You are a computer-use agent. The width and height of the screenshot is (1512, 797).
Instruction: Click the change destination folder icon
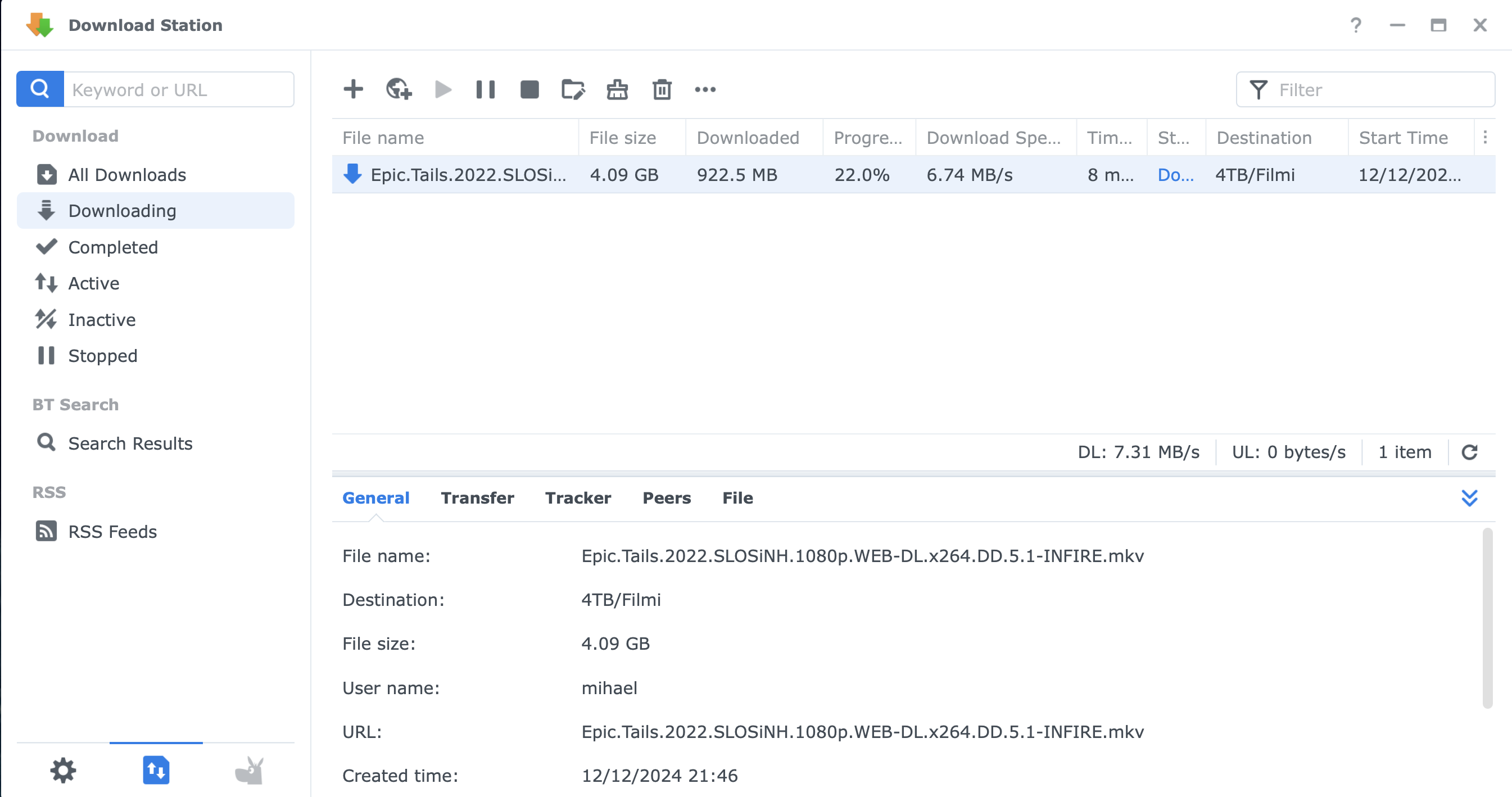pos(573,89)
